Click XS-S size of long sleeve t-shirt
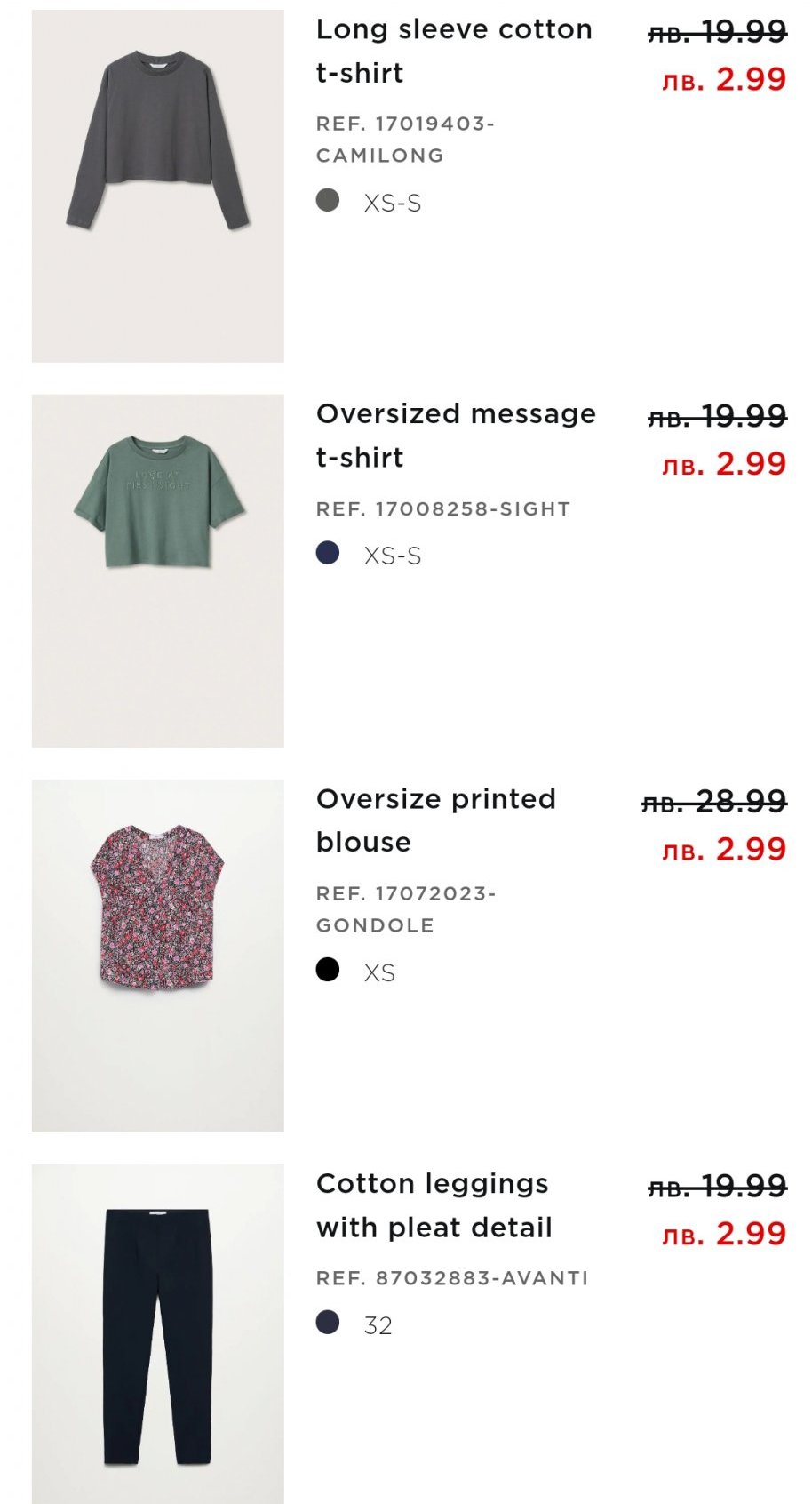812x1504 pixels. pos(392,204)
